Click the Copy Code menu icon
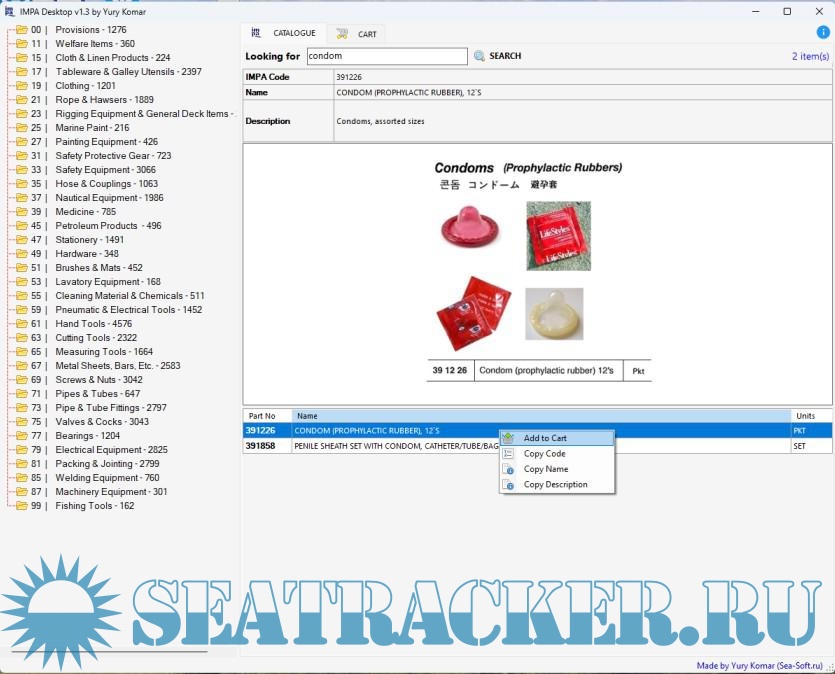835x674 pixels. 508,454
